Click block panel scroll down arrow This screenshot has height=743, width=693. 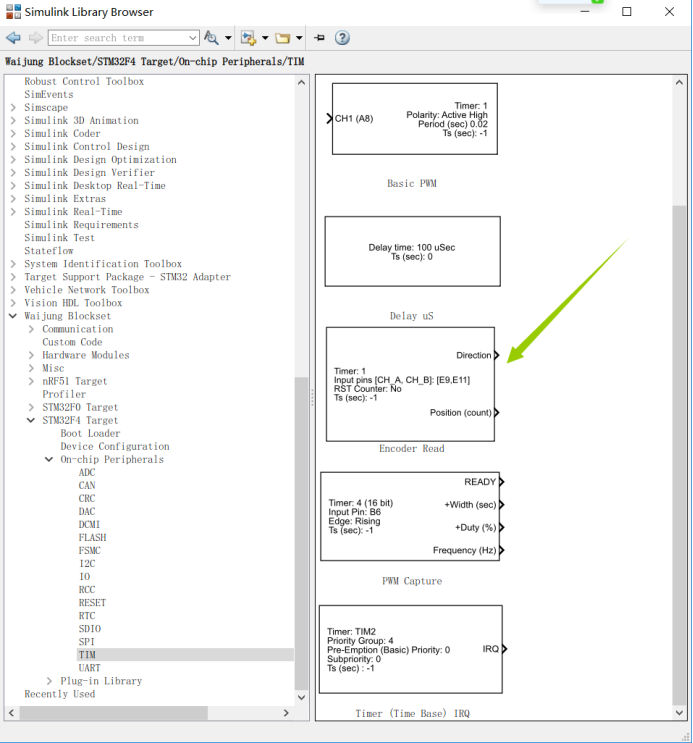click(x=679, y=713)
